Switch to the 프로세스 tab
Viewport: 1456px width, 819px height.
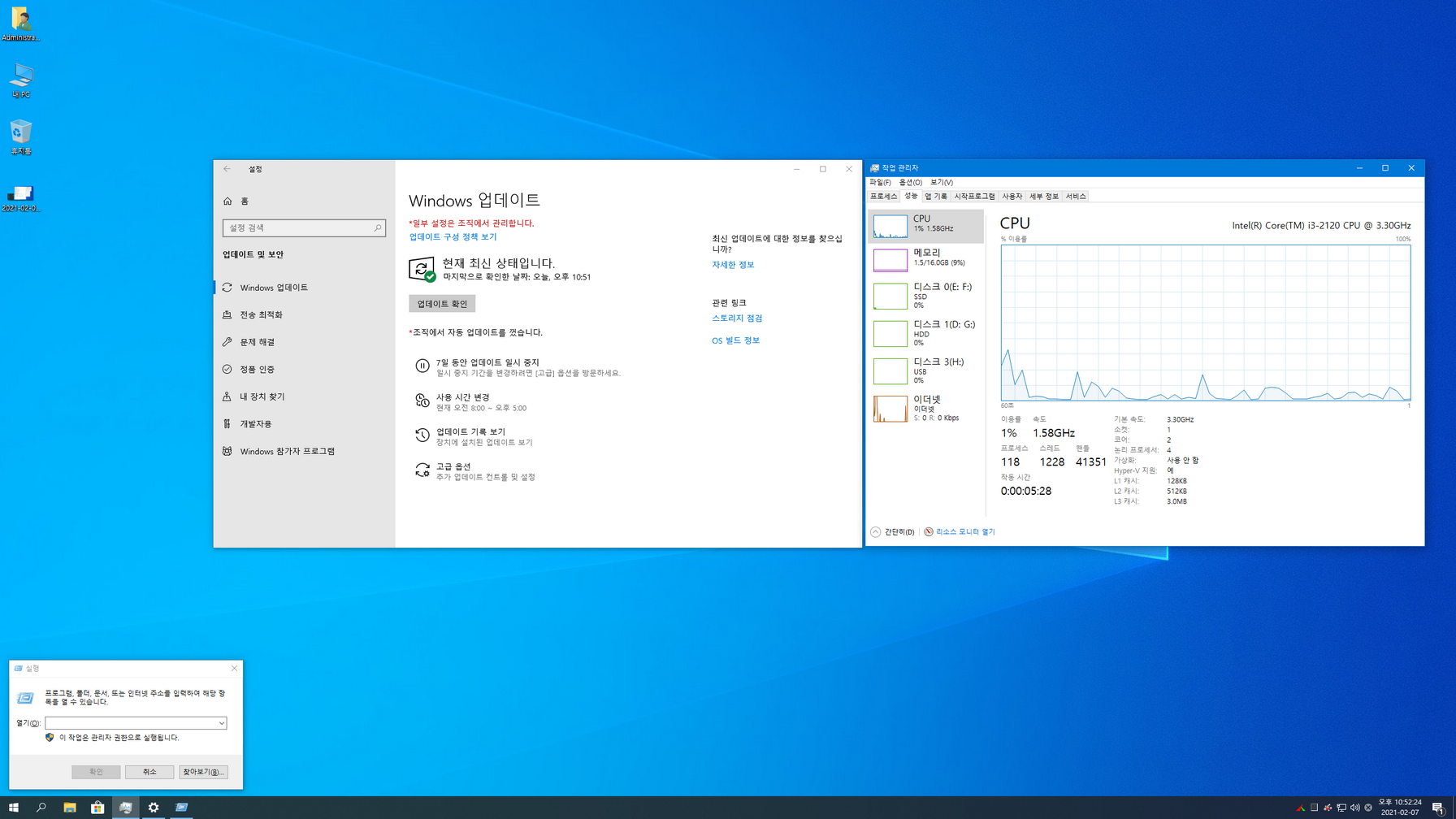click(x=883, y=197)
